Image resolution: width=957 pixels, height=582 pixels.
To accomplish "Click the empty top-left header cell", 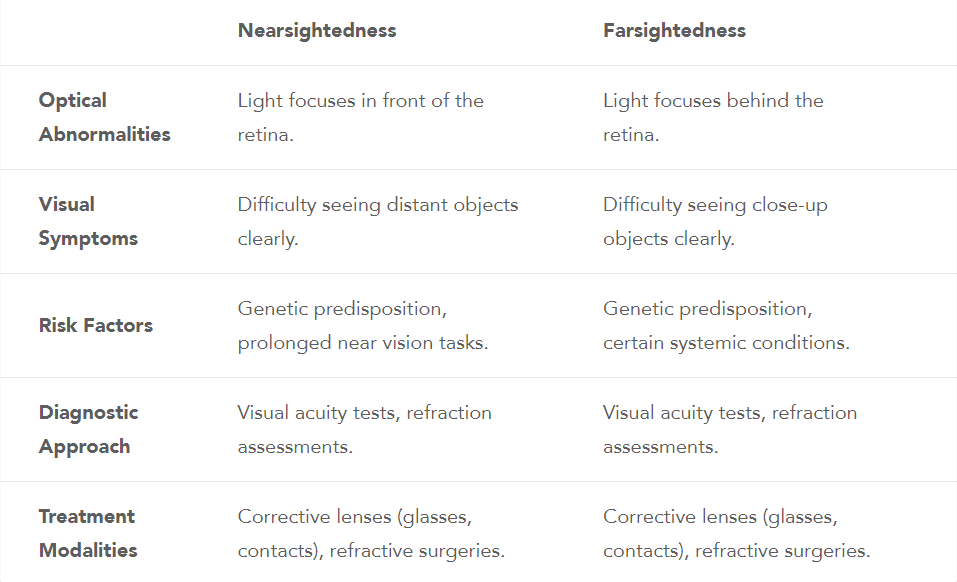I will [110, 32].
